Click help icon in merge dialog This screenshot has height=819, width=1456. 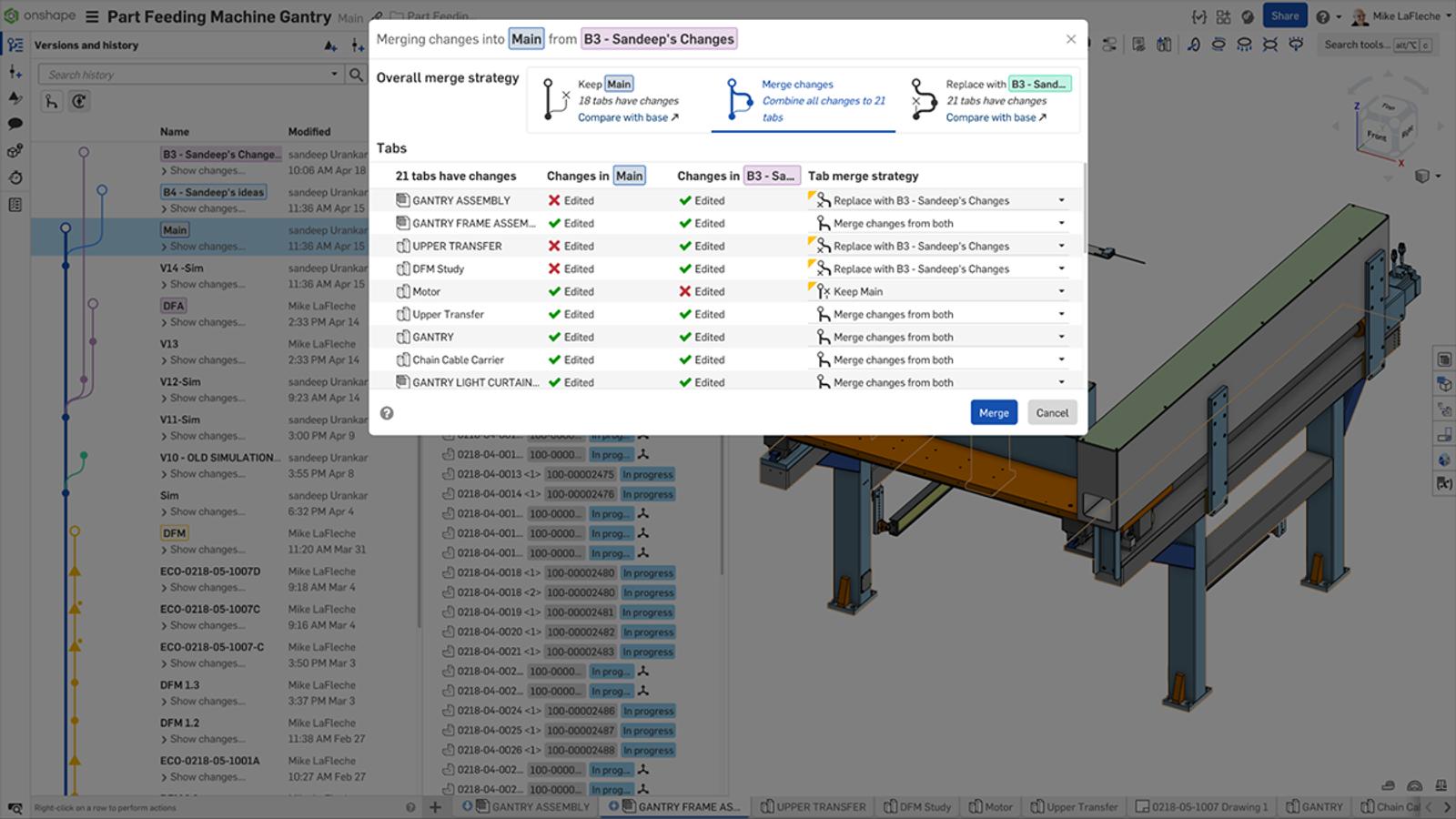[x=387, y=413]
